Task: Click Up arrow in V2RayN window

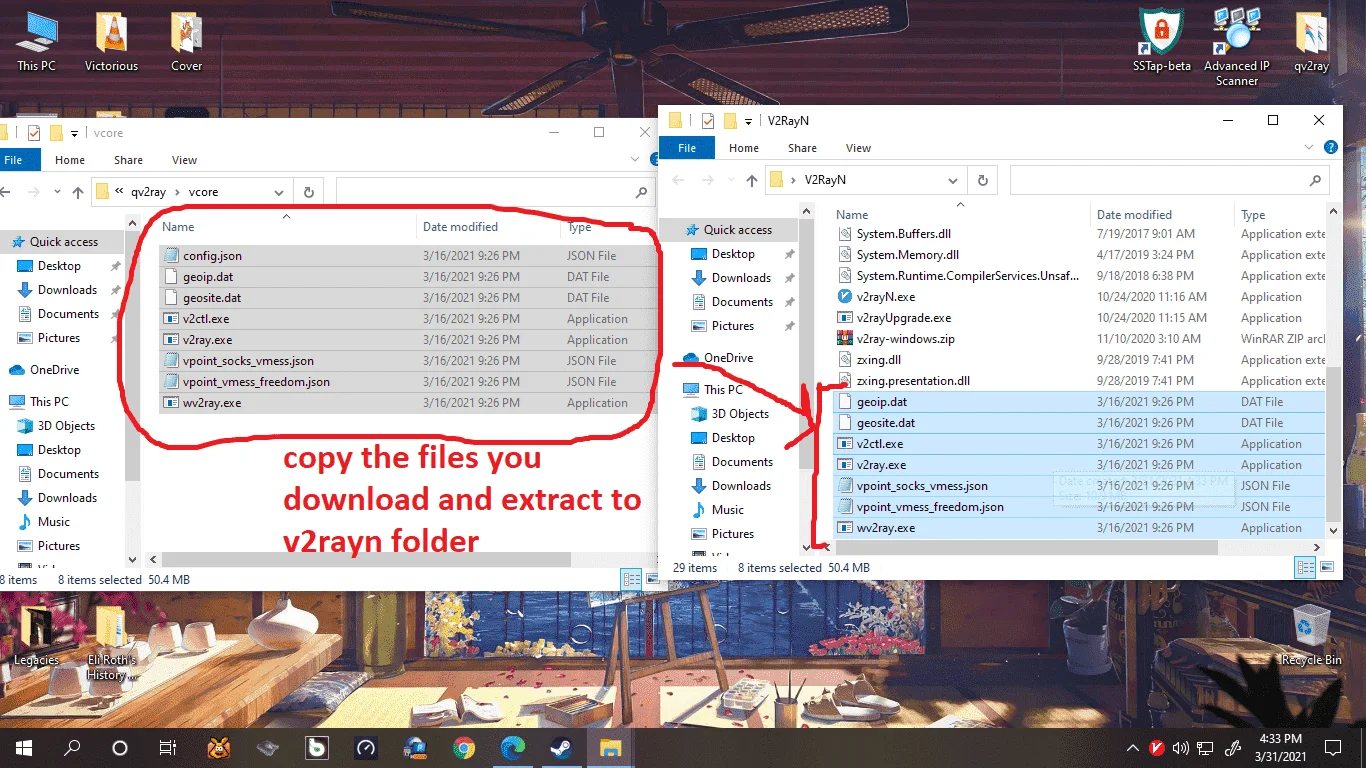Action: tap(752, 180)
